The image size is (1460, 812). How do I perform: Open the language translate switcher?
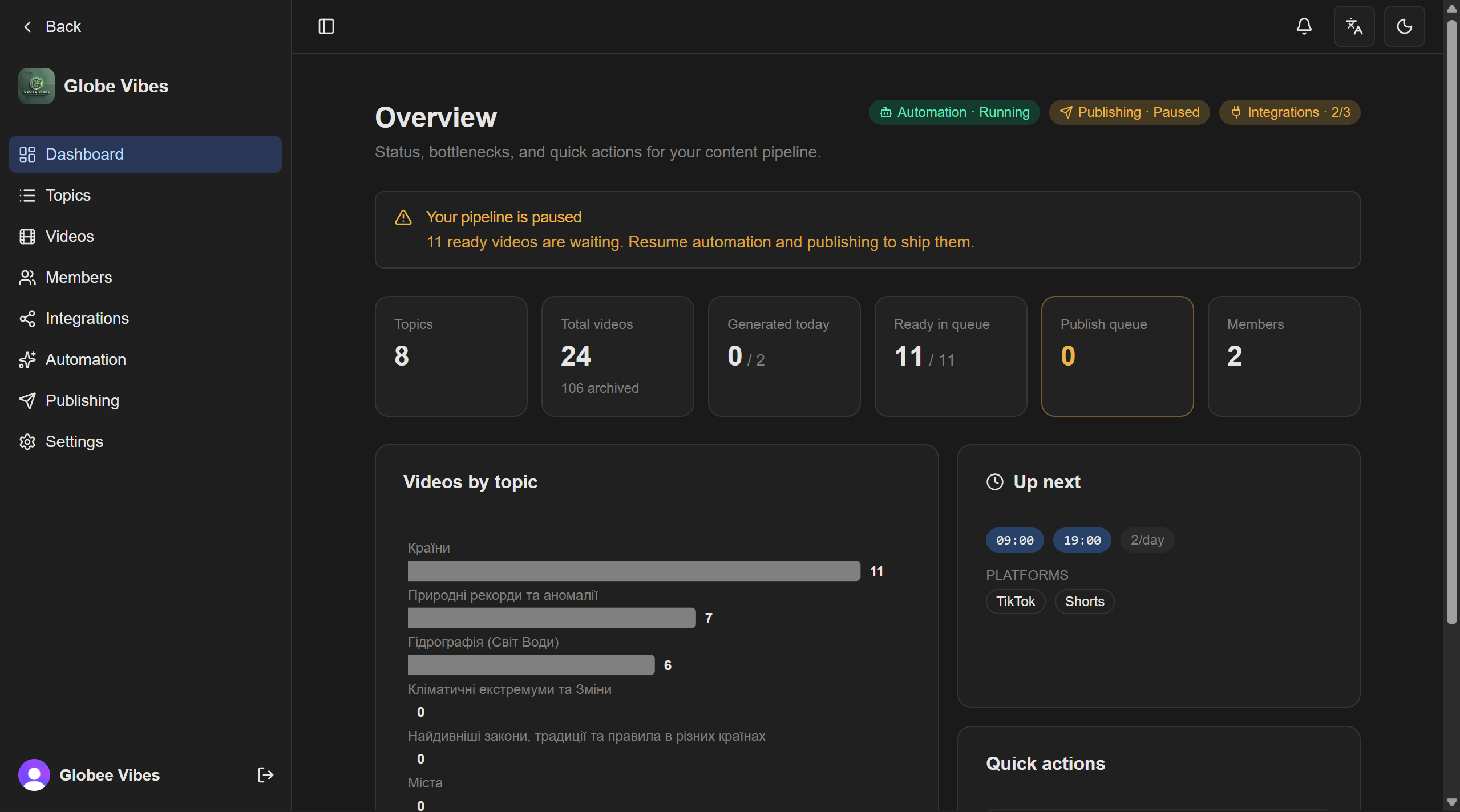pyautogui.click(x=1354, y=26)
